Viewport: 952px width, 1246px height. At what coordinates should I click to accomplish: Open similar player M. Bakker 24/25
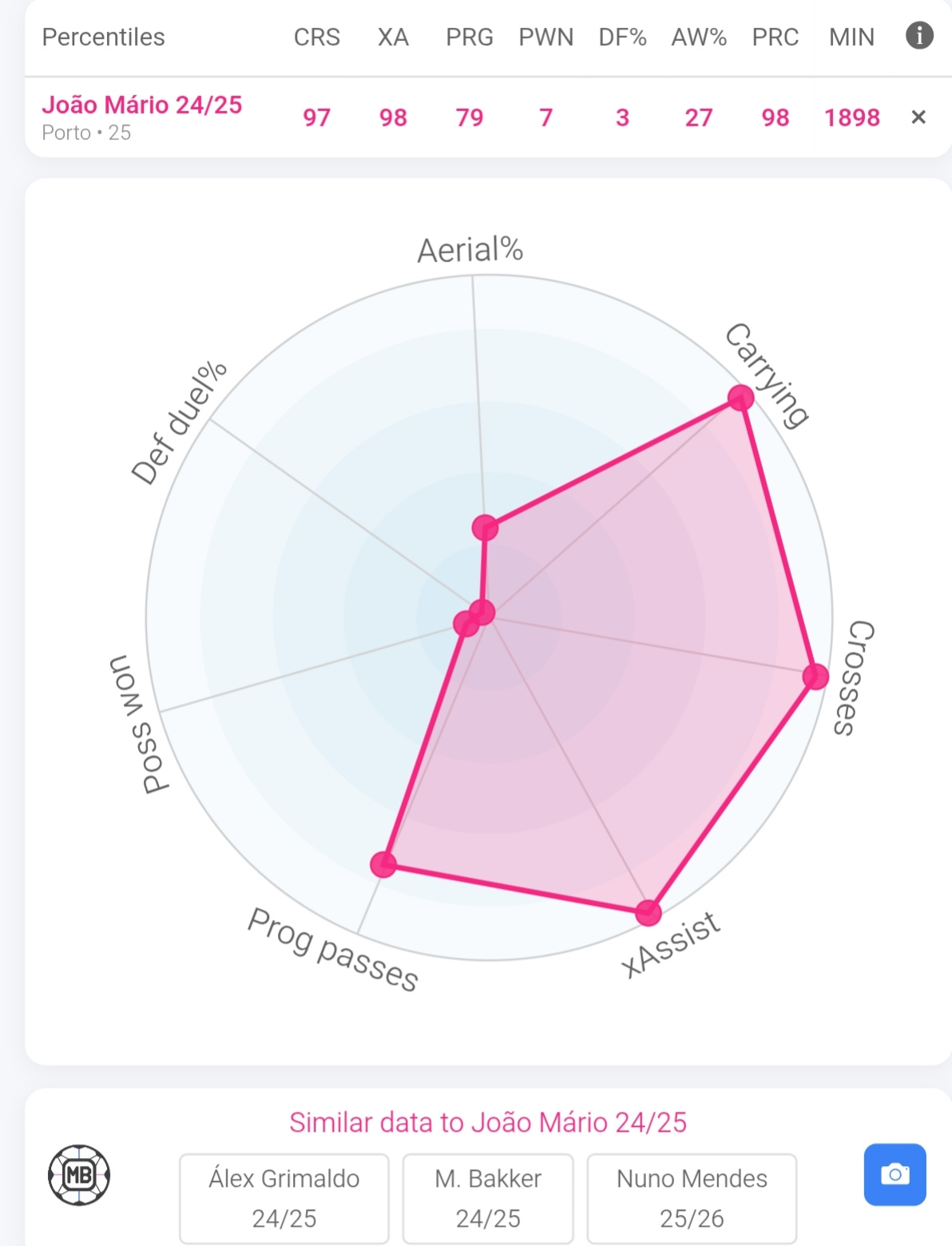click(488, 1198)
